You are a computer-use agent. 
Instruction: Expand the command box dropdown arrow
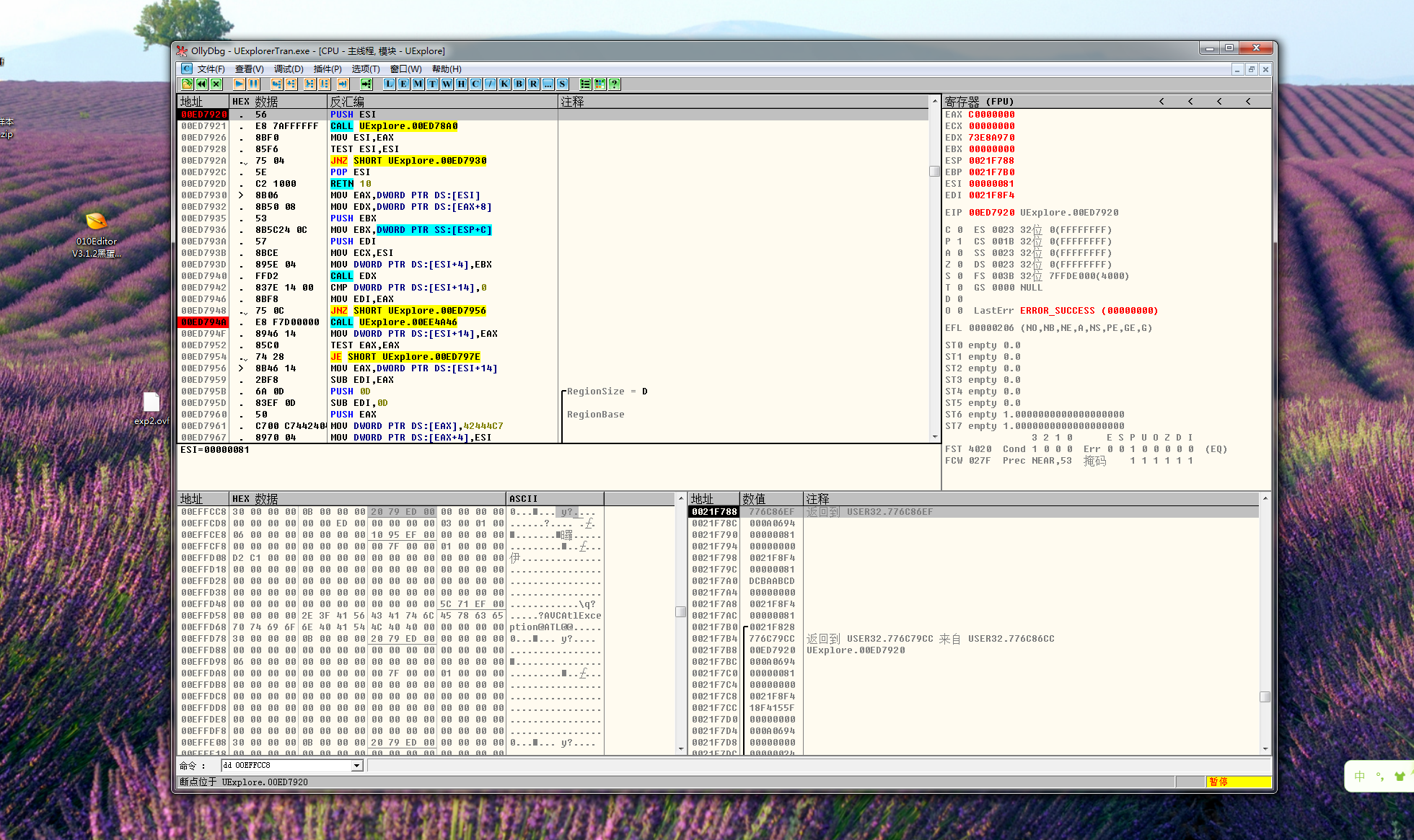pos(356,766)
